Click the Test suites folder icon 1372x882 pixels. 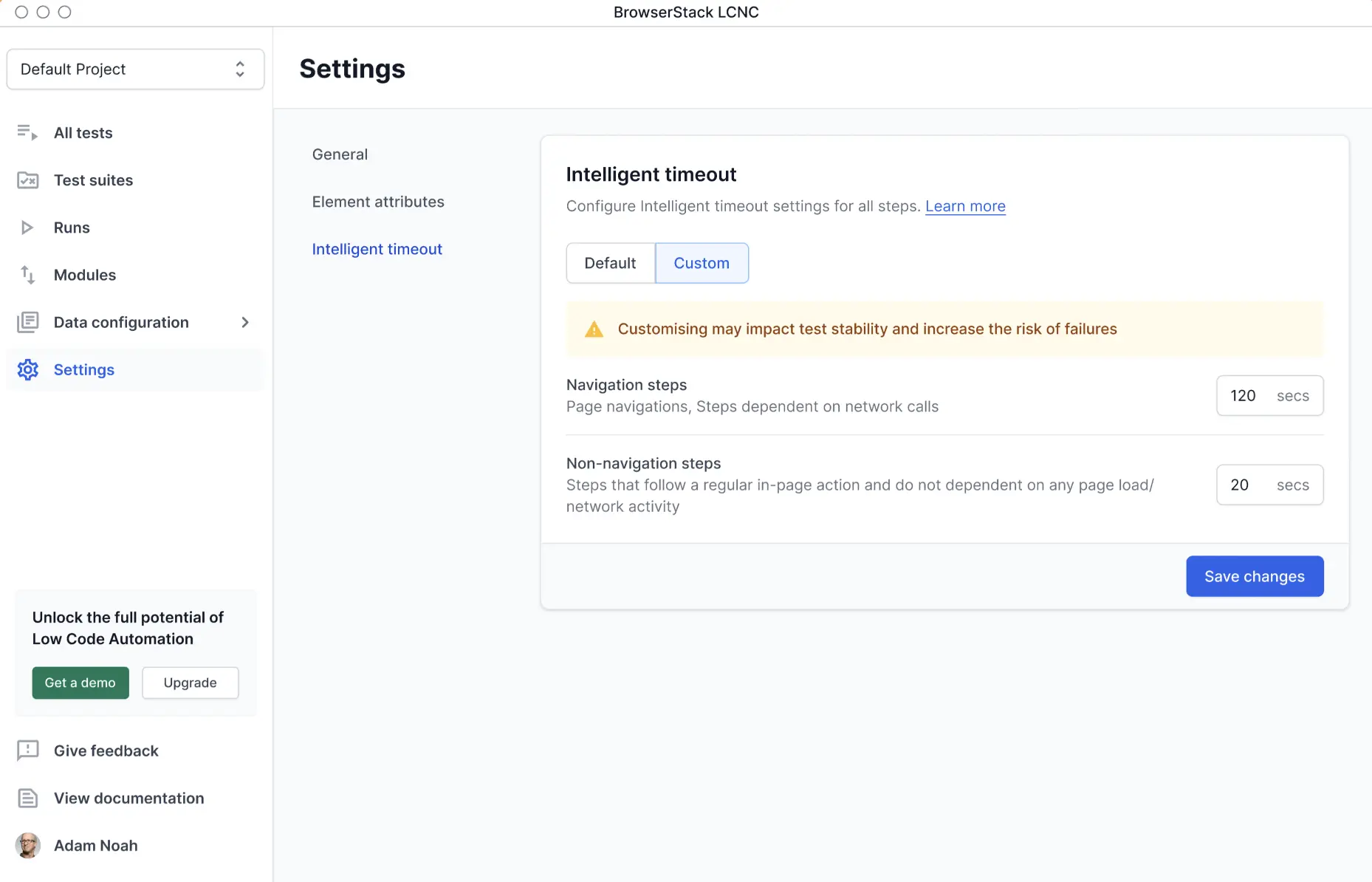[27, 180]
